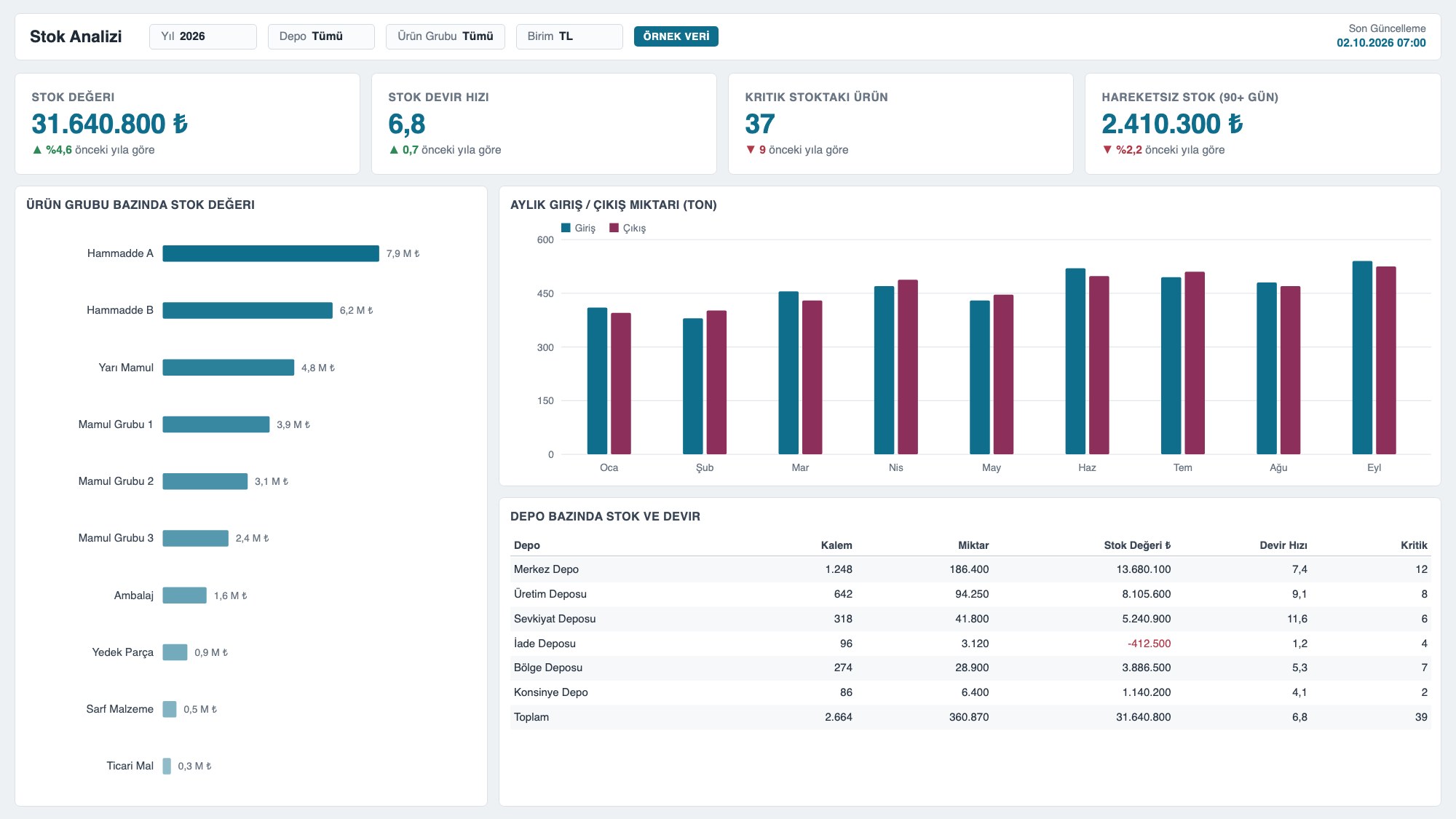Viewport: 1456px width, 819px height.
Task: Click the negative -412.500 stock value
Action: tap(1149, 644)
